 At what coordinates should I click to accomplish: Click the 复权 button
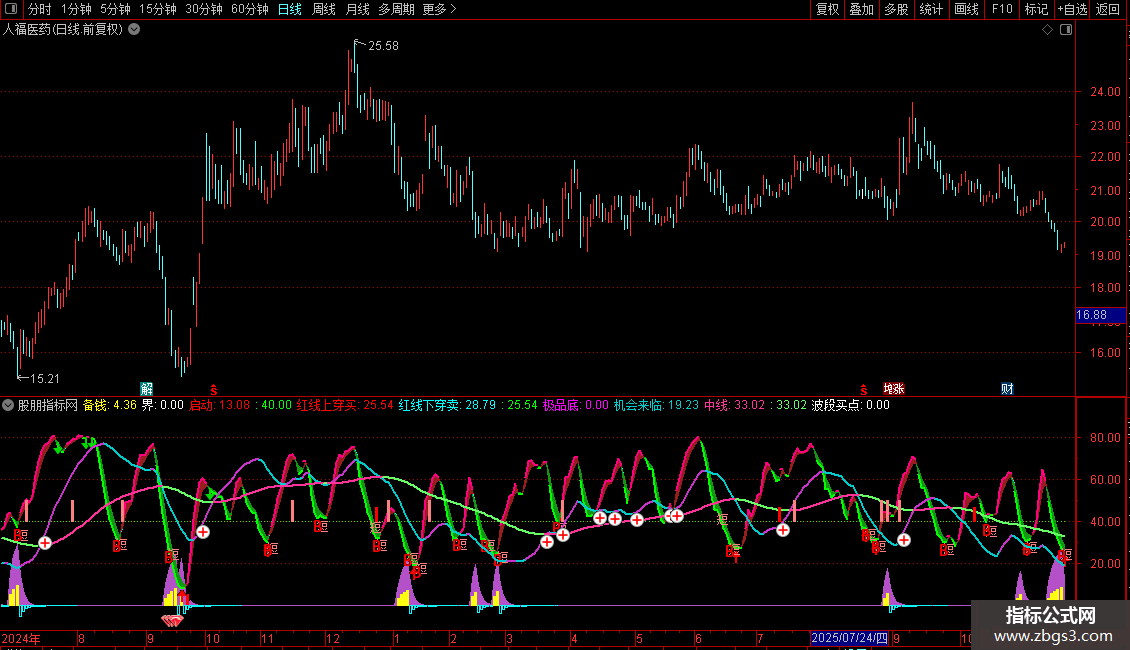click(827, 10)
